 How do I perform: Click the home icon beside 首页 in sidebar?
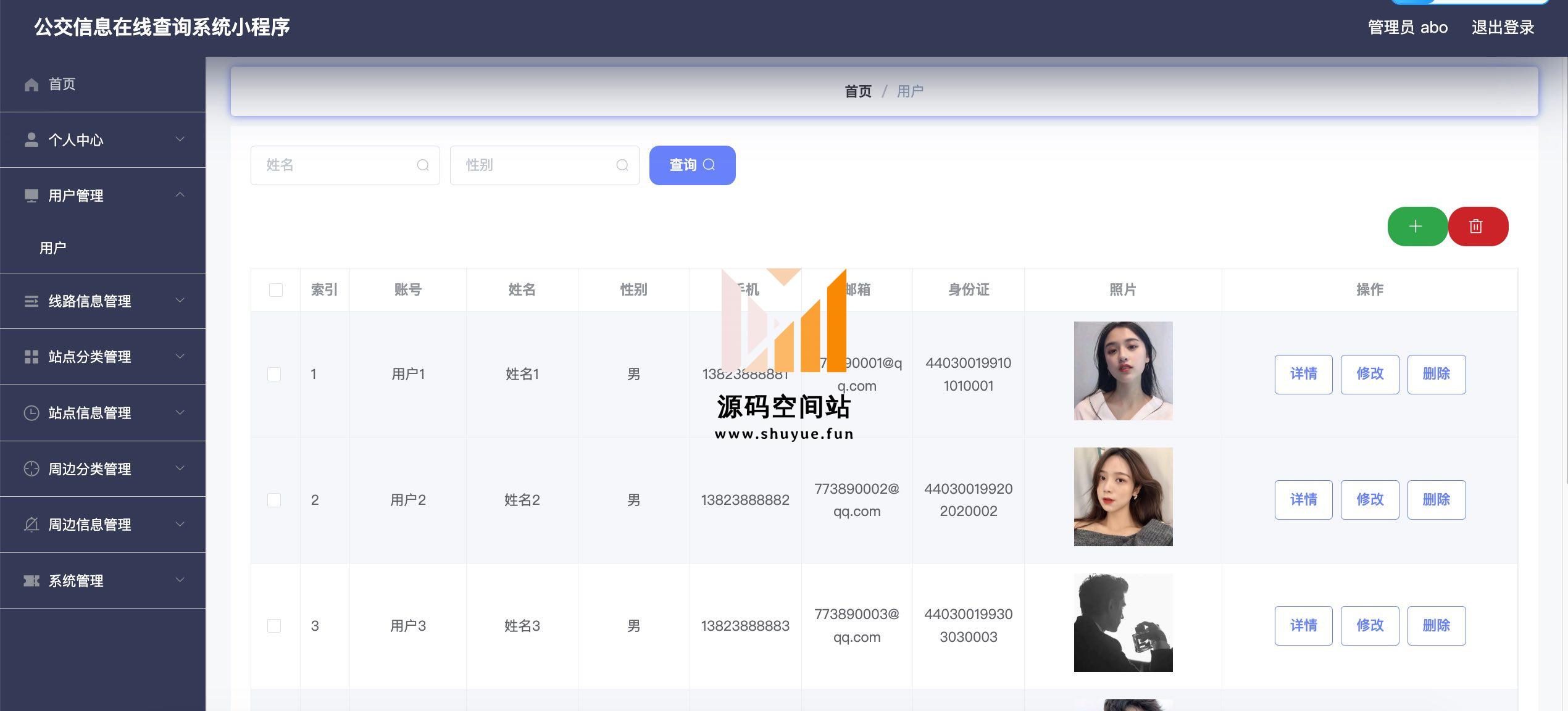click(31, 85)
